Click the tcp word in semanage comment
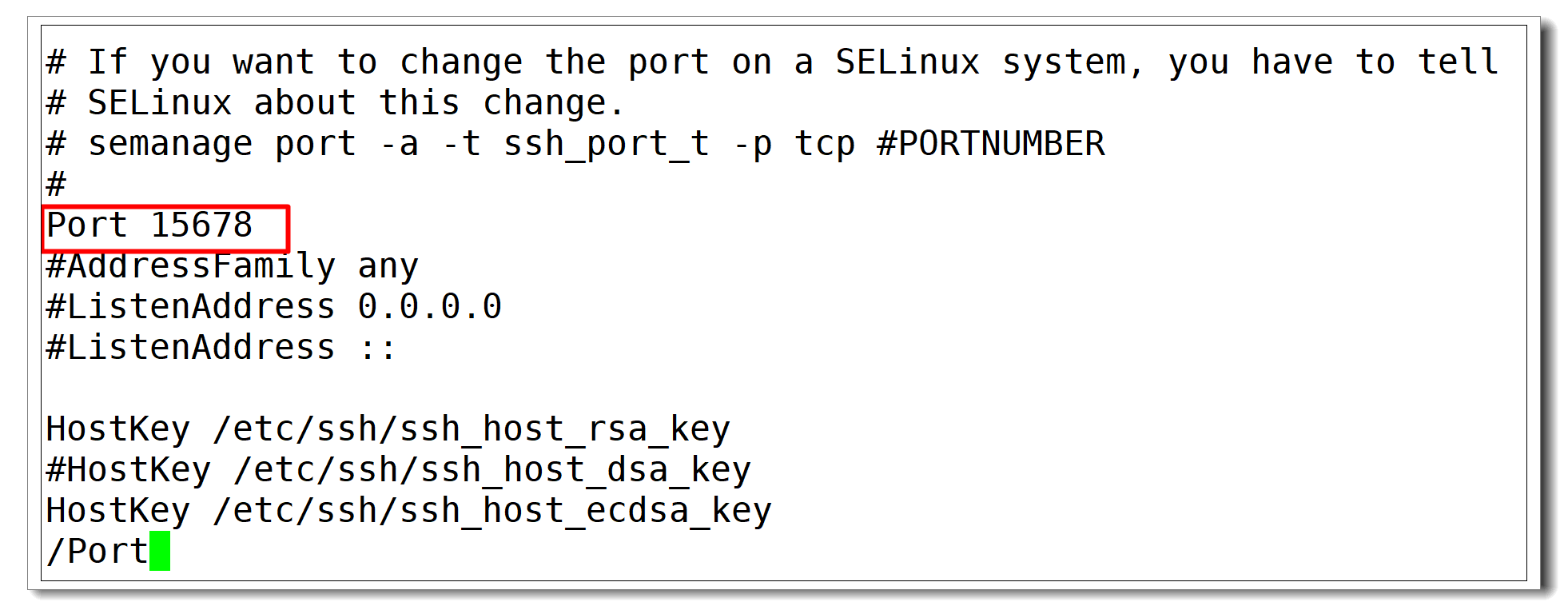1568x606 pixels. point(825,145)
